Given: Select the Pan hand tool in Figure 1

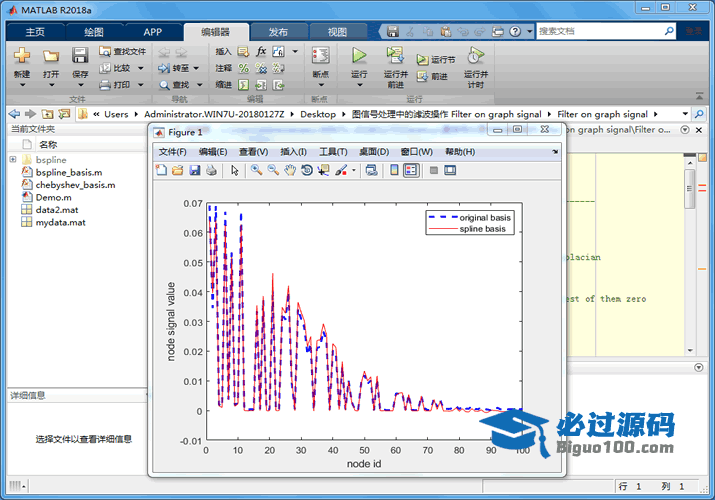Looking at the screenshot, I should click(290, 170).
